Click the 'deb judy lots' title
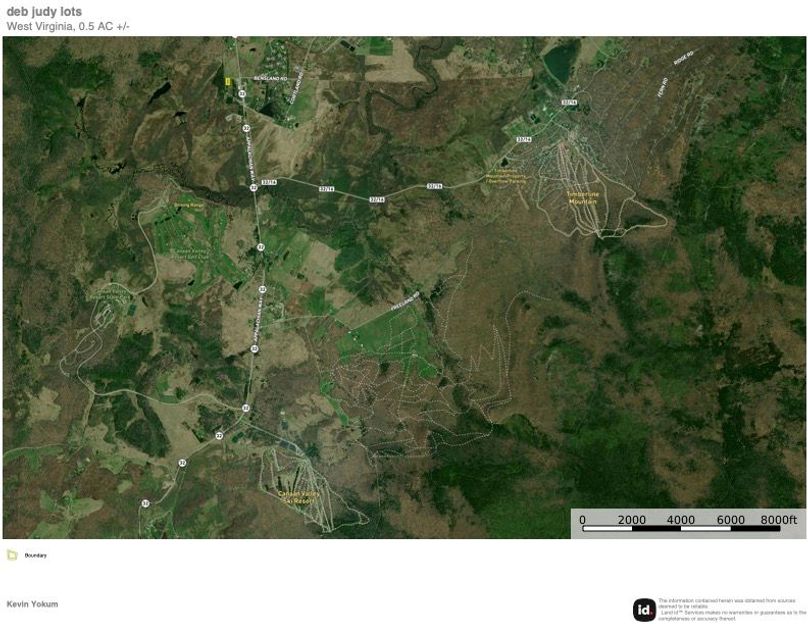The height and width of the screenshot is (624, 808). [44, 12]
